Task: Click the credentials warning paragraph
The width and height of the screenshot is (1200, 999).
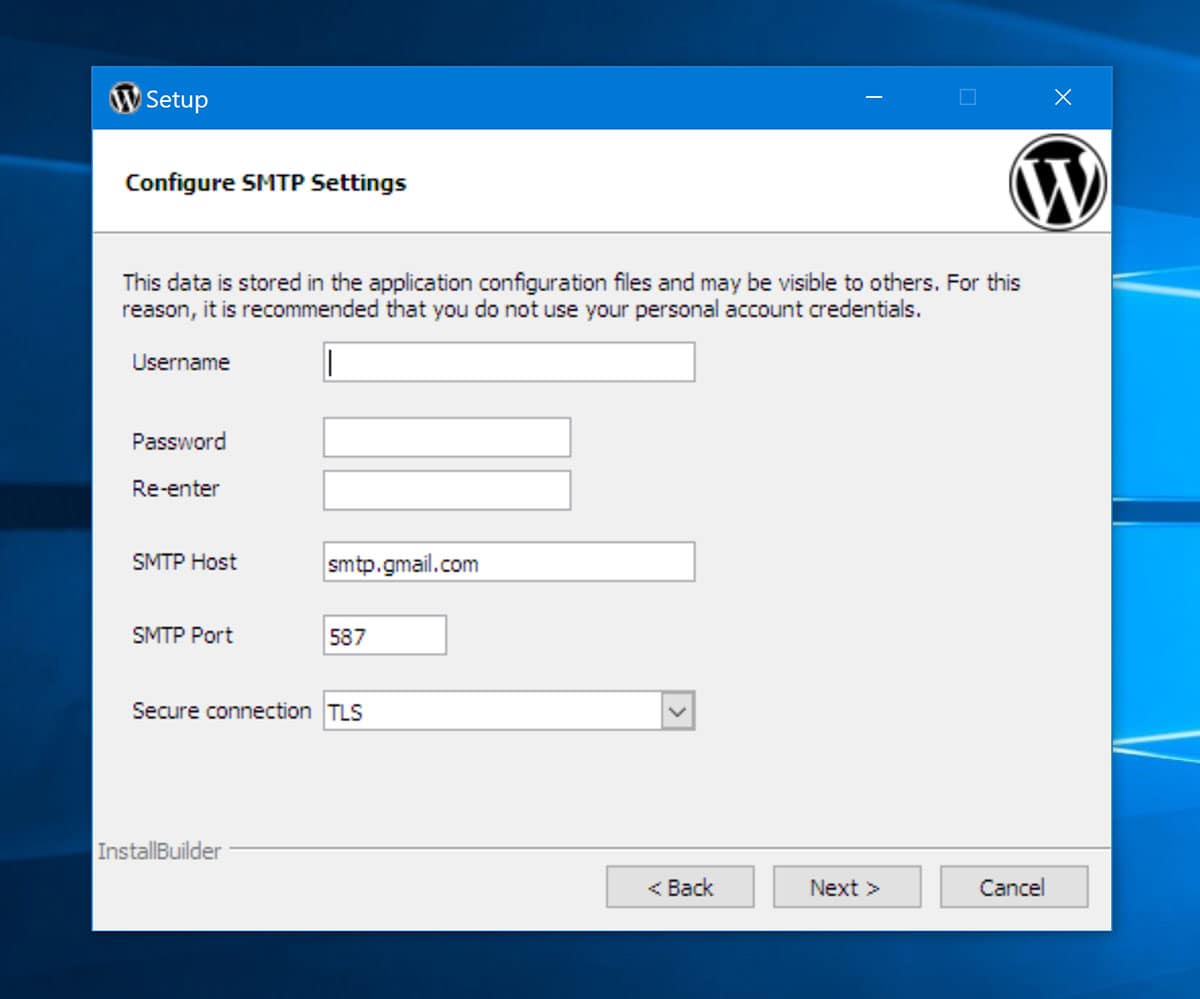Action: (x=571, y=296)
